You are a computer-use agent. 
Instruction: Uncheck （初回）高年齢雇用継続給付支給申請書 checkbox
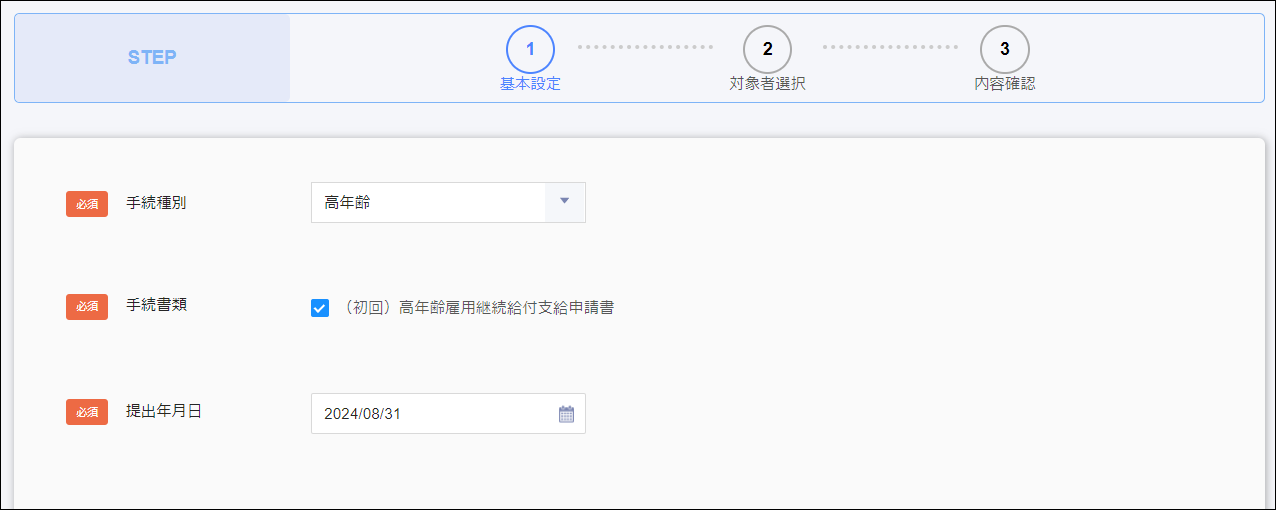point(320,308)
